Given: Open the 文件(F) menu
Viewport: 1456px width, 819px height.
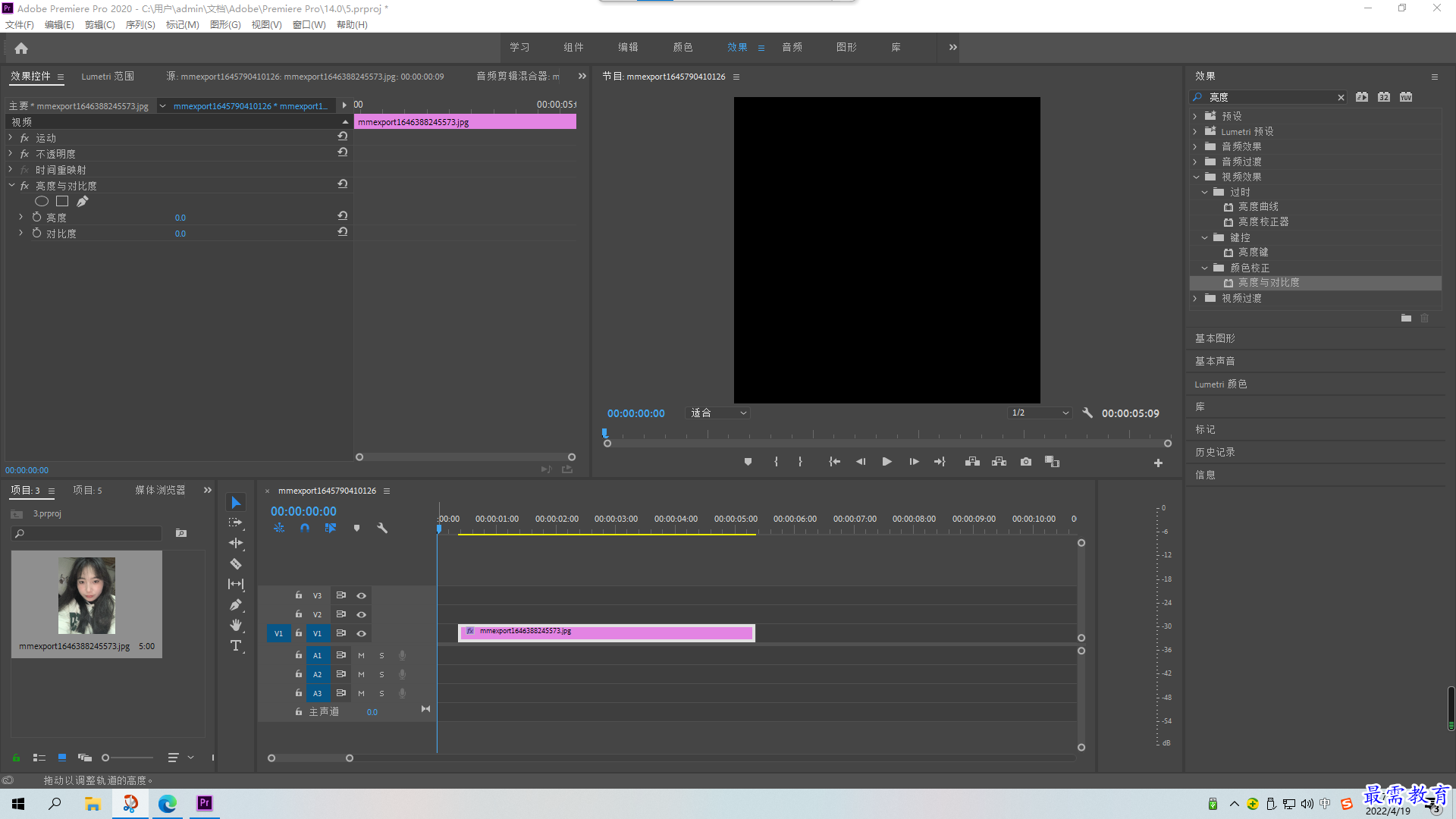Looking at the screenshot, I should [20, 25].
